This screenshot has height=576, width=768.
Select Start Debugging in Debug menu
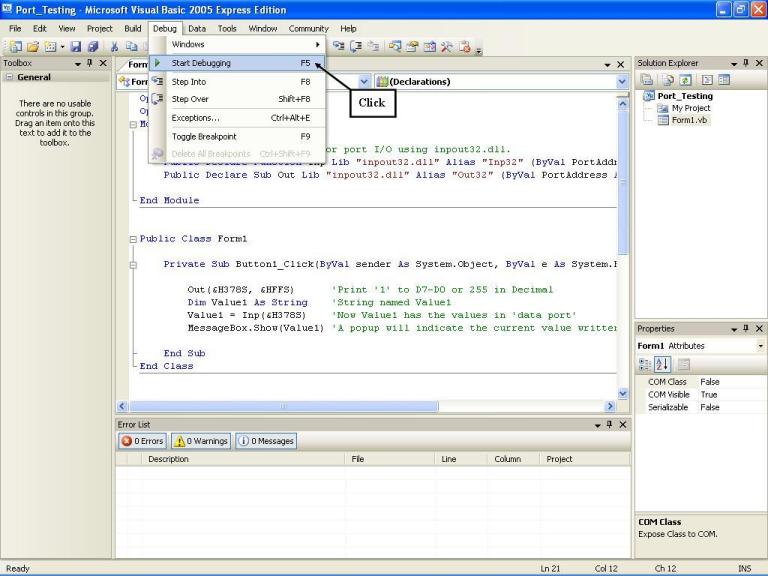point(237,63)
